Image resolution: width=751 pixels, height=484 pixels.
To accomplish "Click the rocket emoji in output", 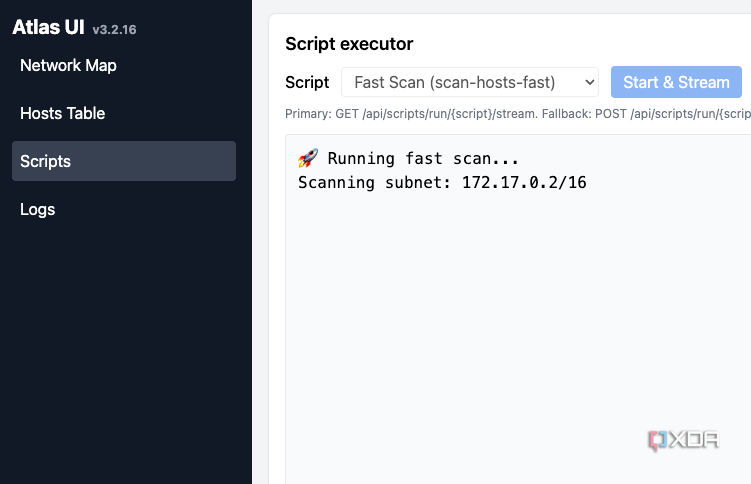I will pos(308,158).
